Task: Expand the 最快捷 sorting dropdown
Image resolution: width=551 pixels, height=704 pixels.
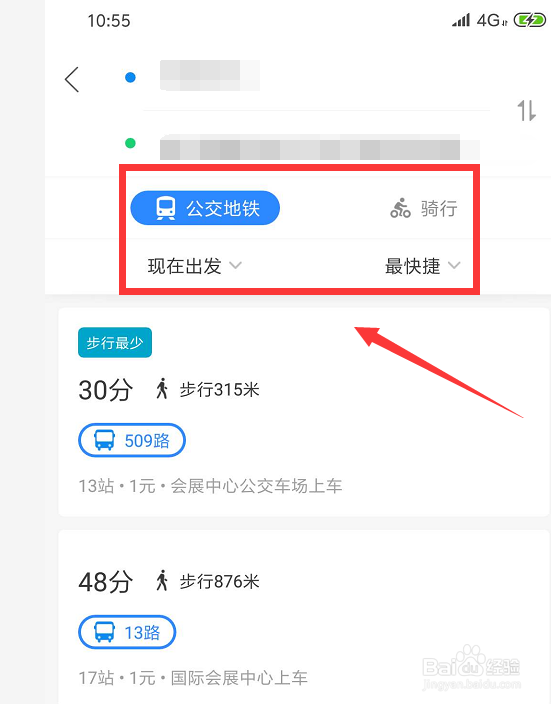Action: tap(423, 266)
